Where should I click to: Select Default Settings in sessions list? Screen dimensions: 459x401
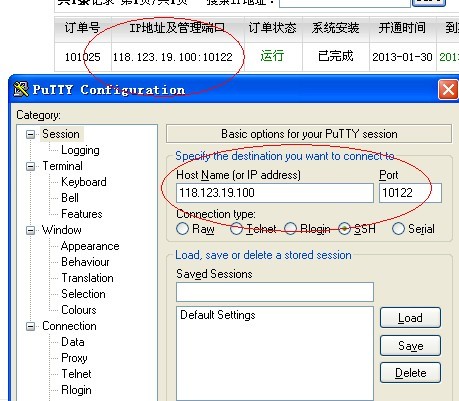tap(218, 315)
